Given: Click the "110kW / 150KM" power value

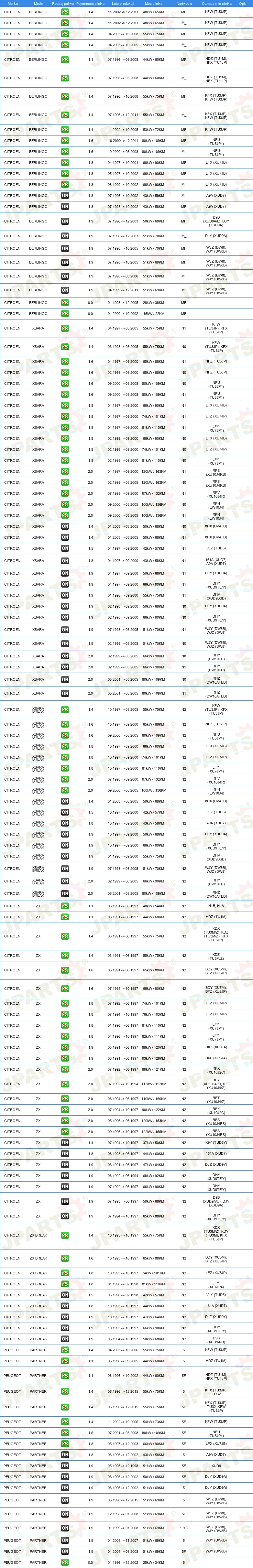Looking at the screenshot, I should tap(153, 1099).
